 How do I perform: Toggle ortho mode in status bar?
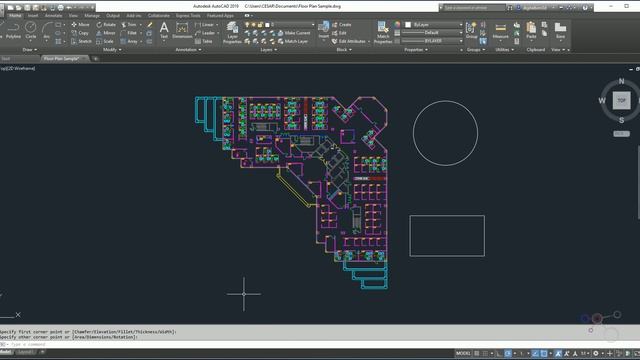point(499,353)
